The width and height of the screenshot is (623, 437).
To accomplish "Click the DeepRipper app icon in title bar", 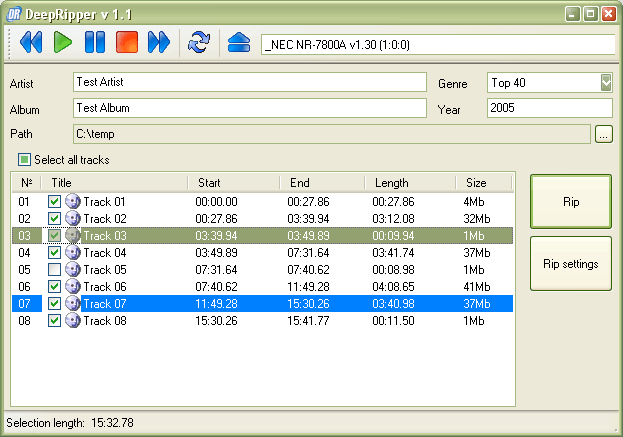I will [14, 14].
